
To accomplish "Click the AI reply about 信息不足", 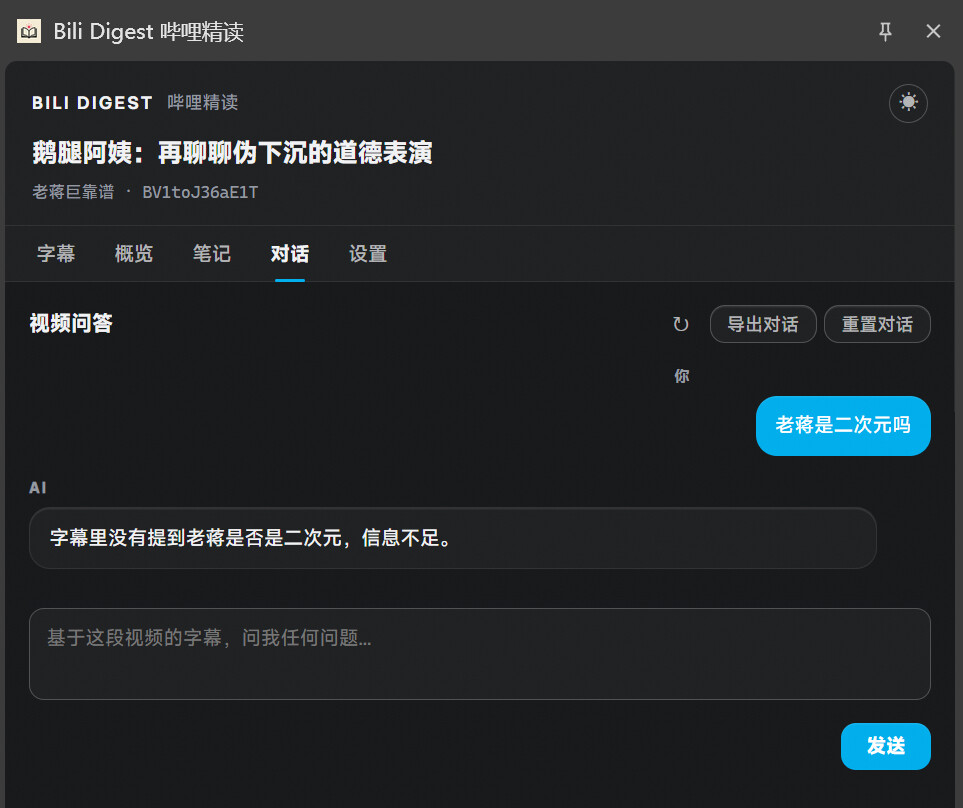I will (453, 538).
